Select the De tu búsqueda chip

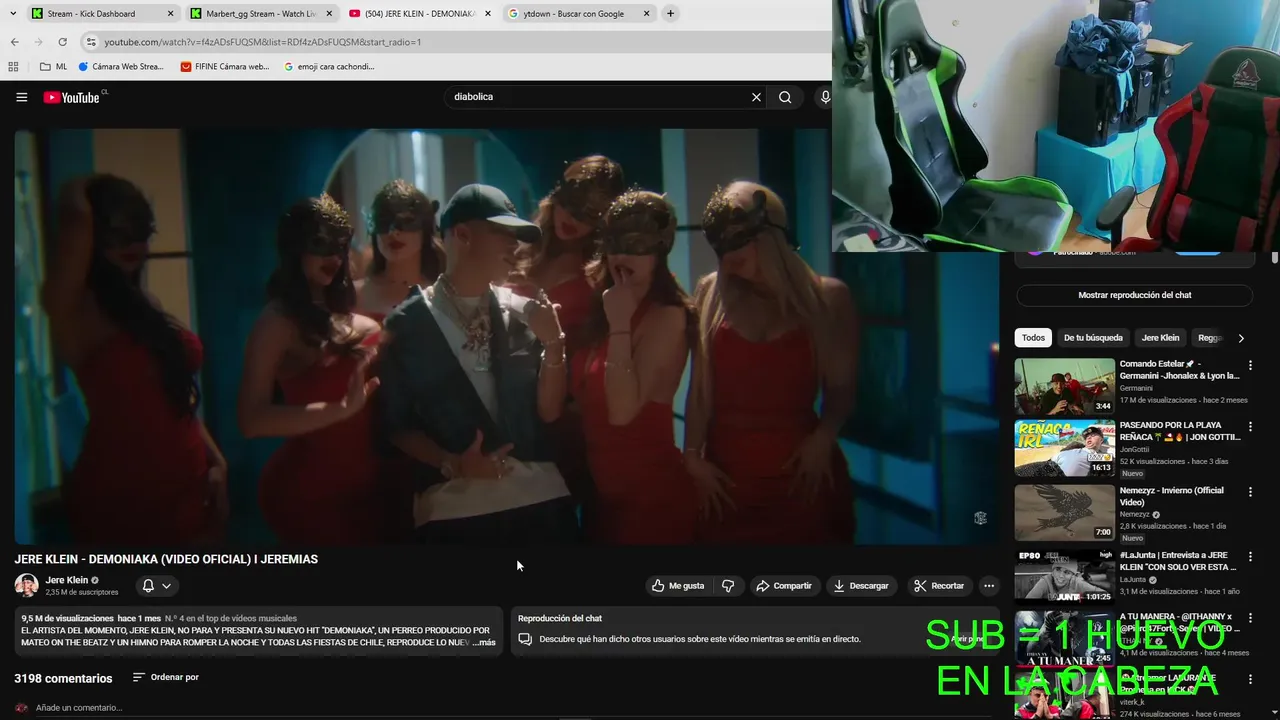click(1093, 338)
